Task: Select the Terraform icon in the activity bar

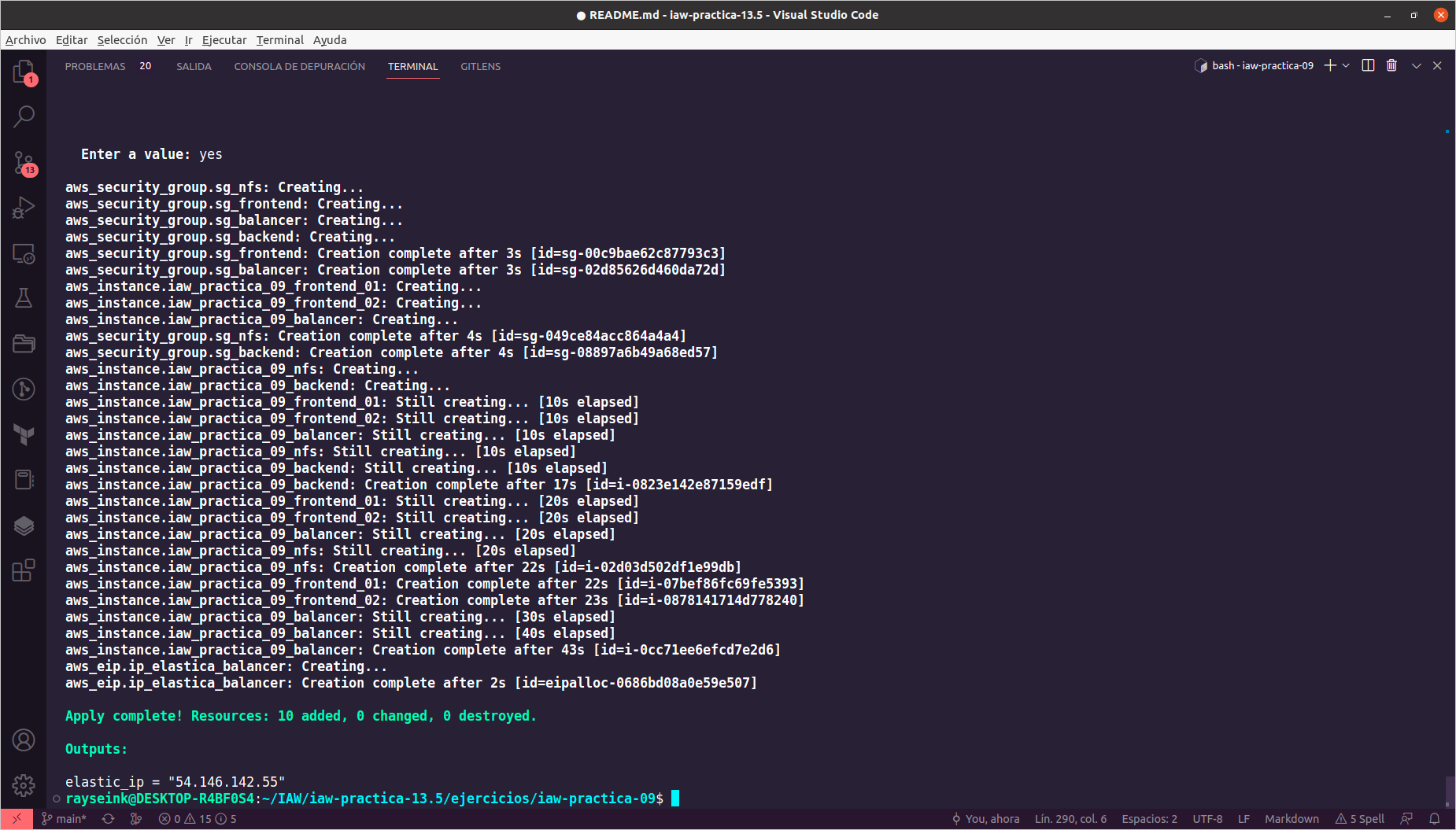Action: click(x=24, y=435)
